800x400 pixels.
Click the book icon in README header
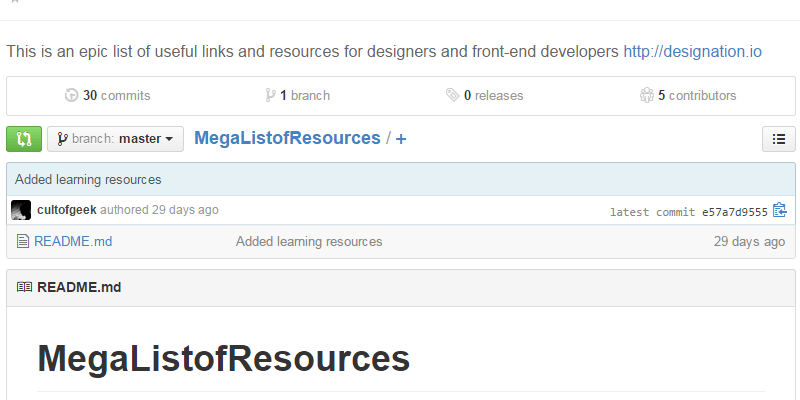coord(24,287)
